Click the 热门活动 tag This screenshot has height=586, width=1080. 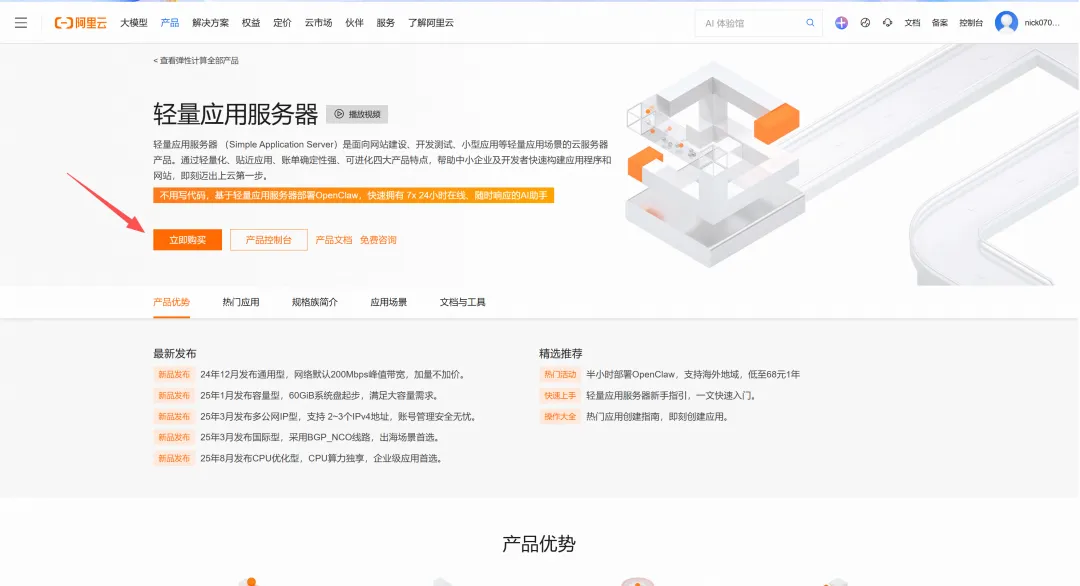[559, 375]
